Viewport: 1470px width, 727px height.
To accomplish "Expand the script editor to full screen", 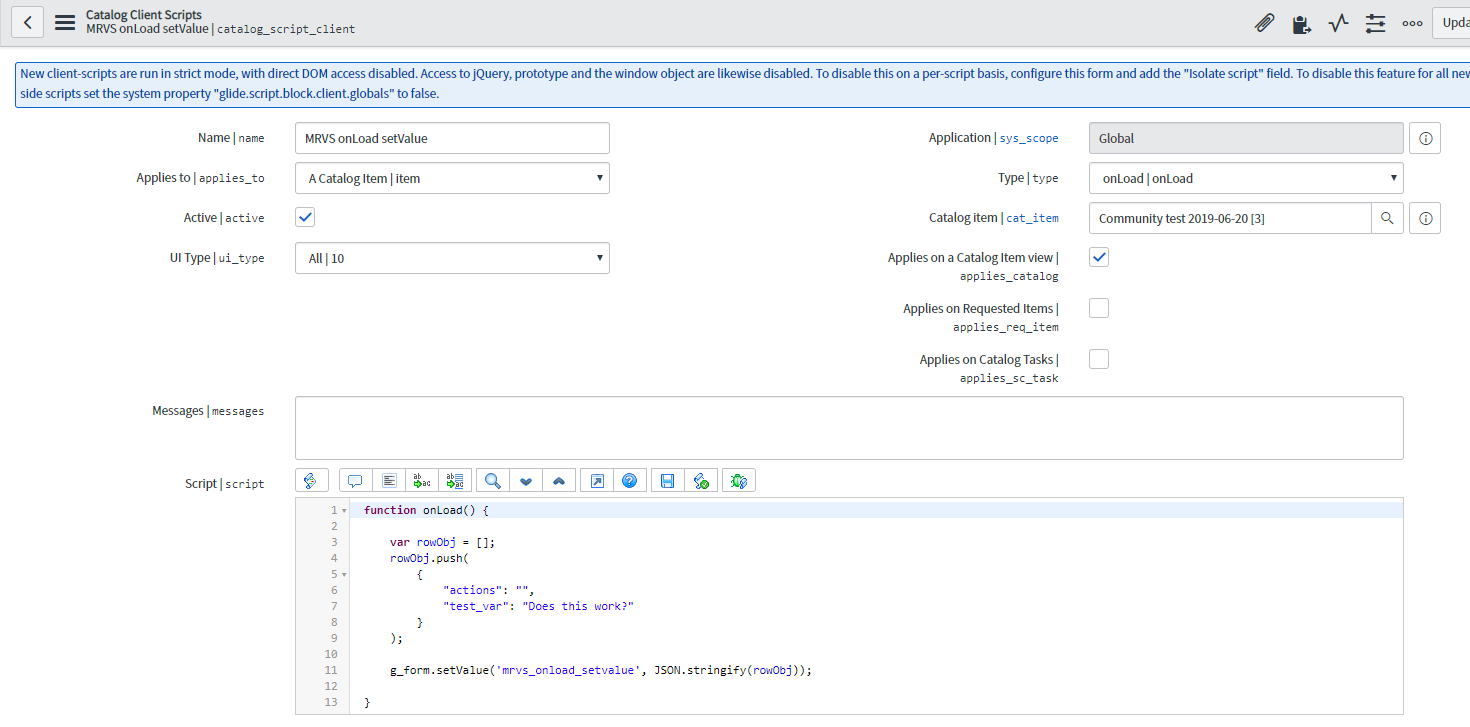I will (x=595, y=480).
